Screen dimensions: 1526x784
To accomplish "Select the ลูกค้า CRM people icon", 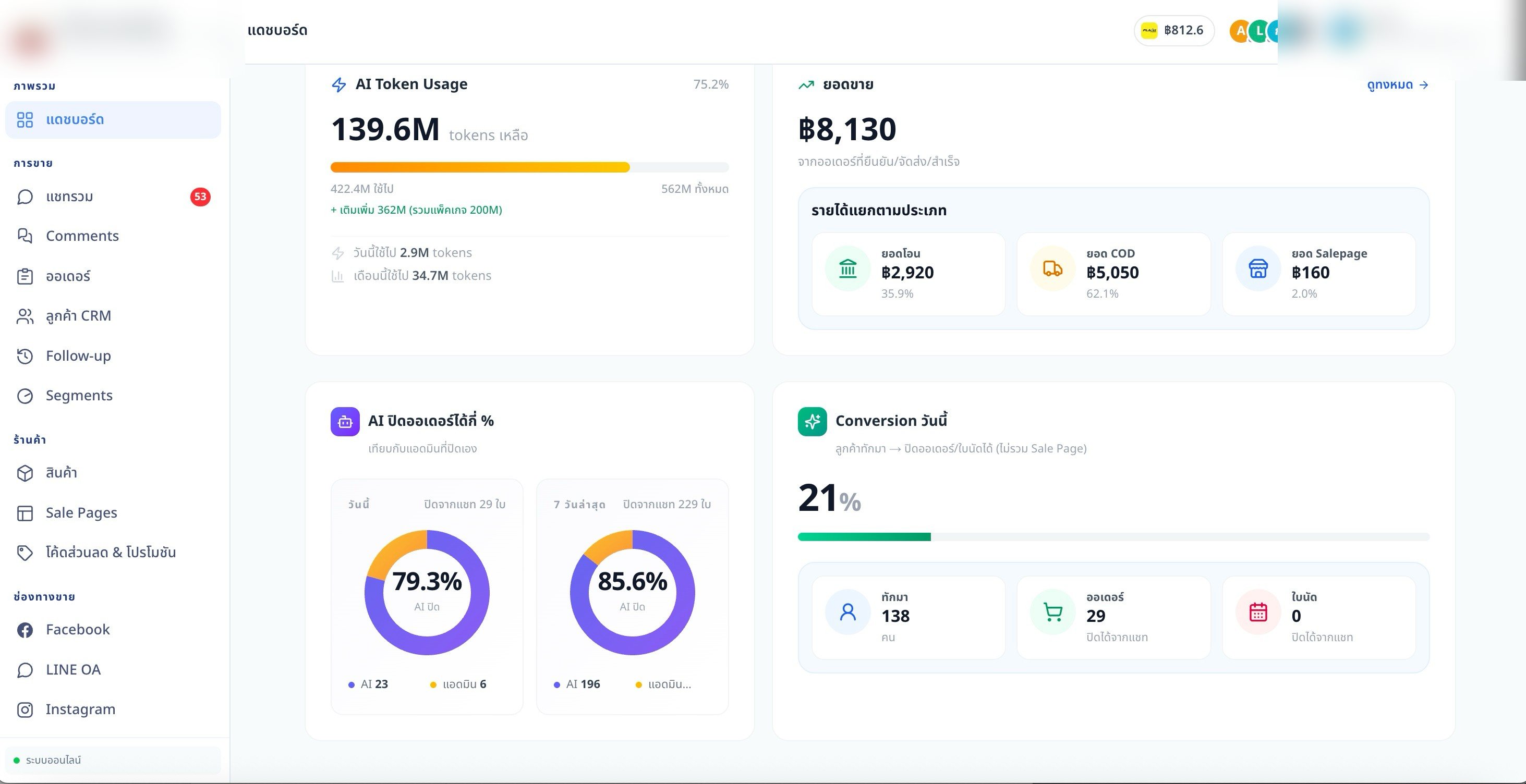I will click(x=25, y=316).
